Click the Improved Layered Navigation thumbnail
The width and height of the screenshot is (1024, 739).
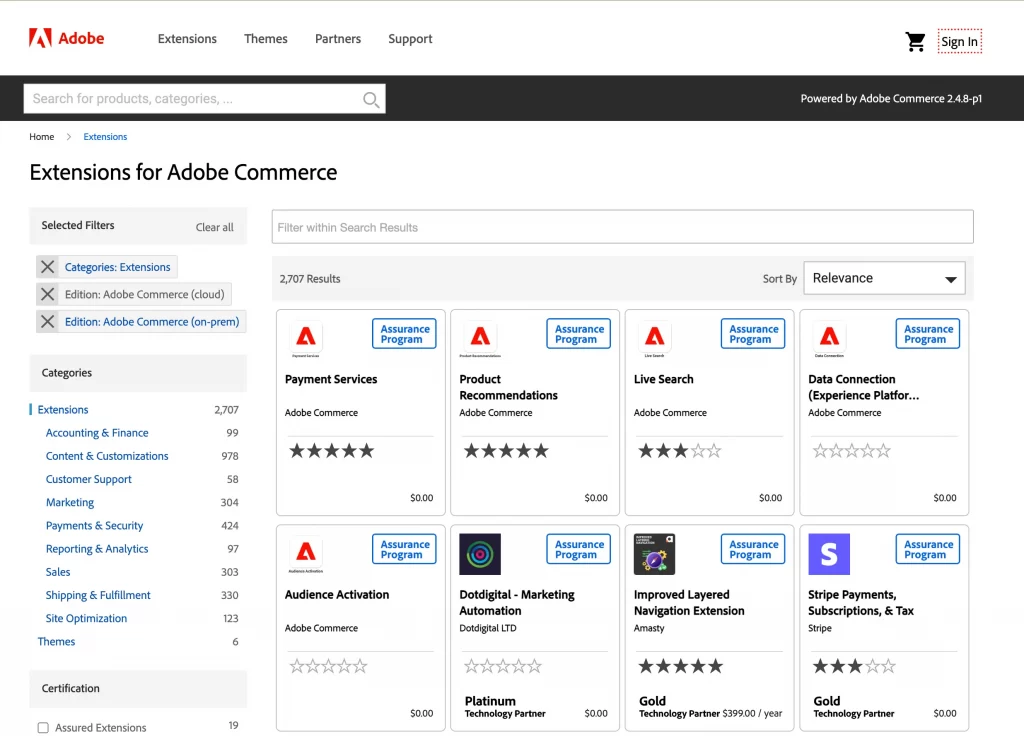(x=654, y=554)
